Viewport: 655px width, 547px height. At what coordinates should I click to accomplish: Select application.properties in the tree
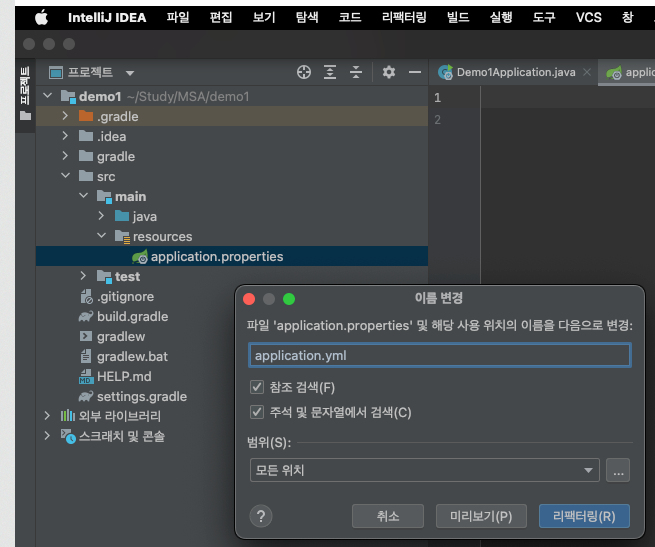232,256
